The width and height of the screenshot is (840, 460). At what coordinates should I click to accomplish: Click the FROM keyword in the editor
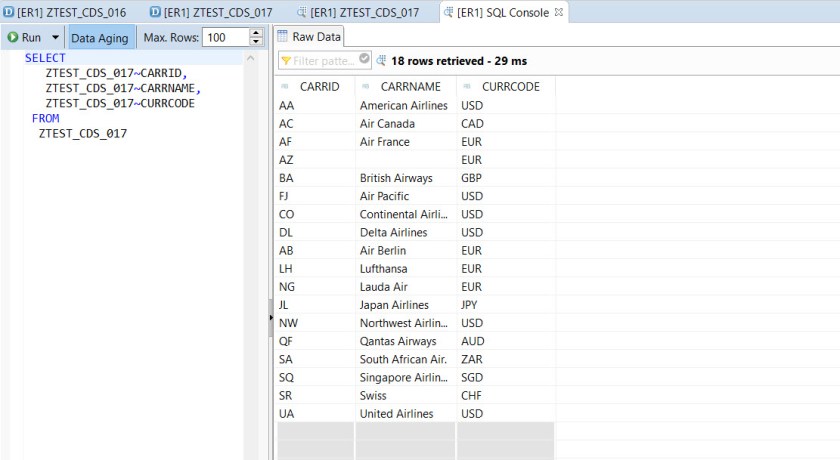tap(46, 118)
